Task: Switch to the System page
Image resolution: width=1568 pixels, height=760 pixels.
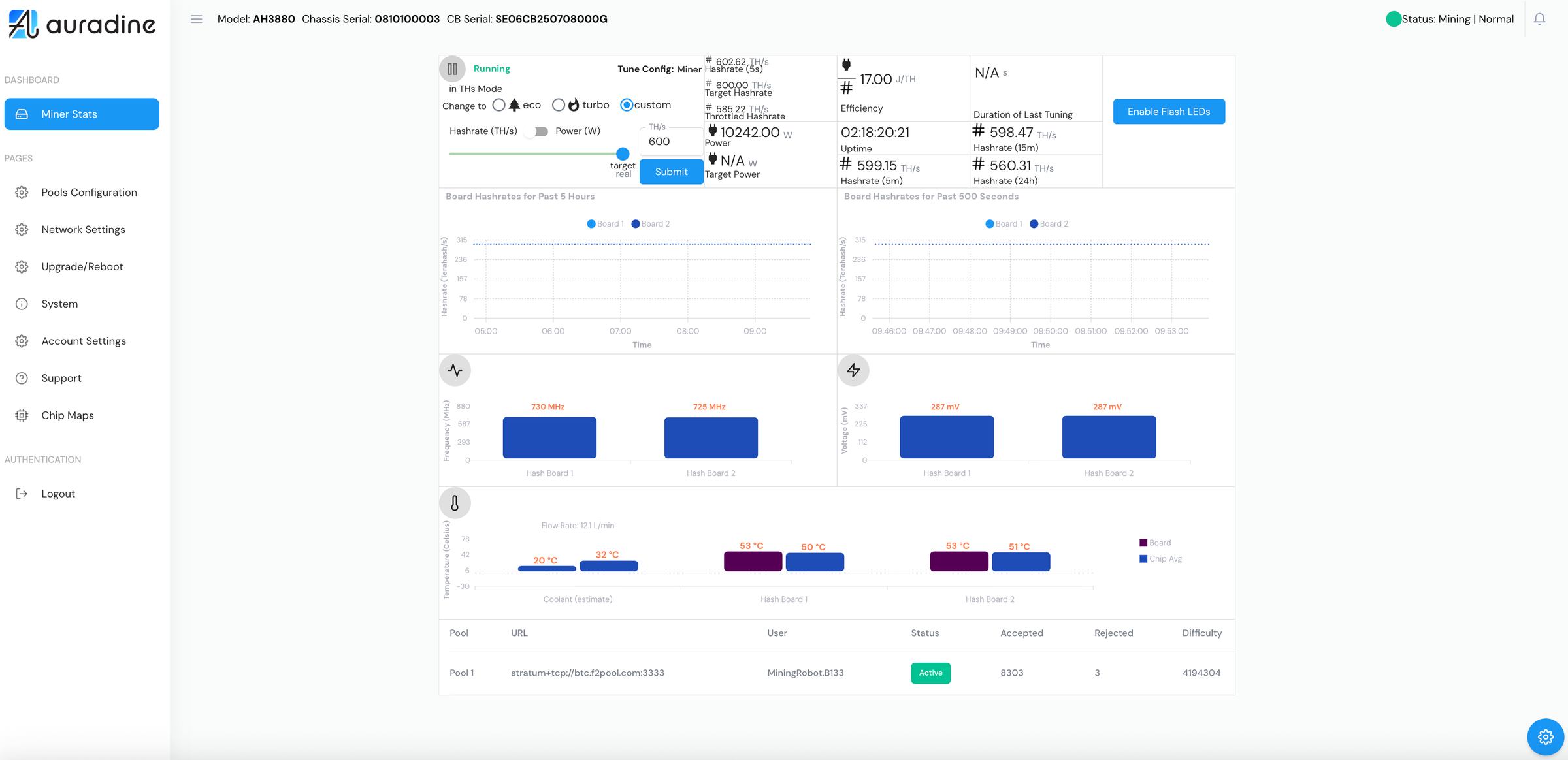Action: click(59, 304)
